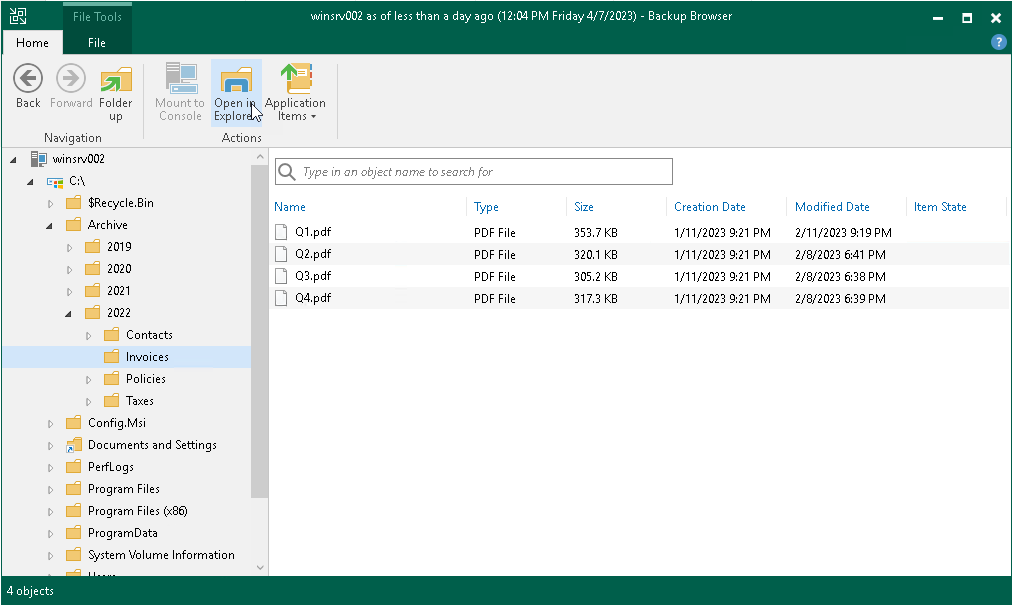Select the Folder up icon
The height and width of the screenshot is (605, 1012).
click(x=116, y=78)
